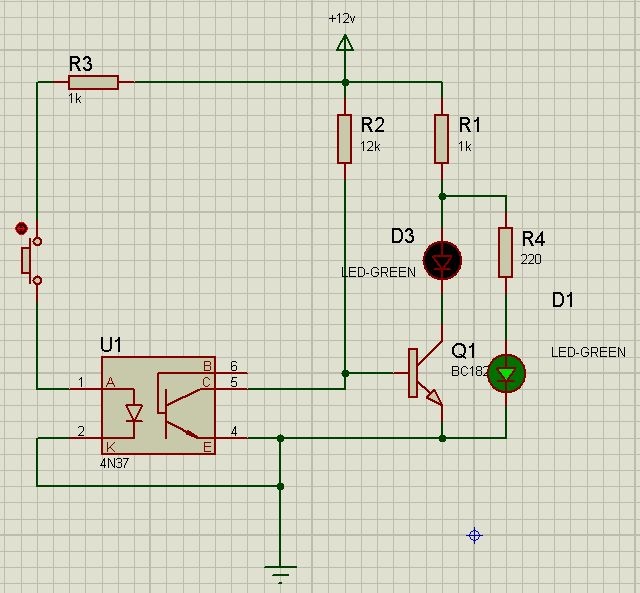
Task: Select the dark D3 LED symbol
Action: pyautogui.click(x=441, y=260)
